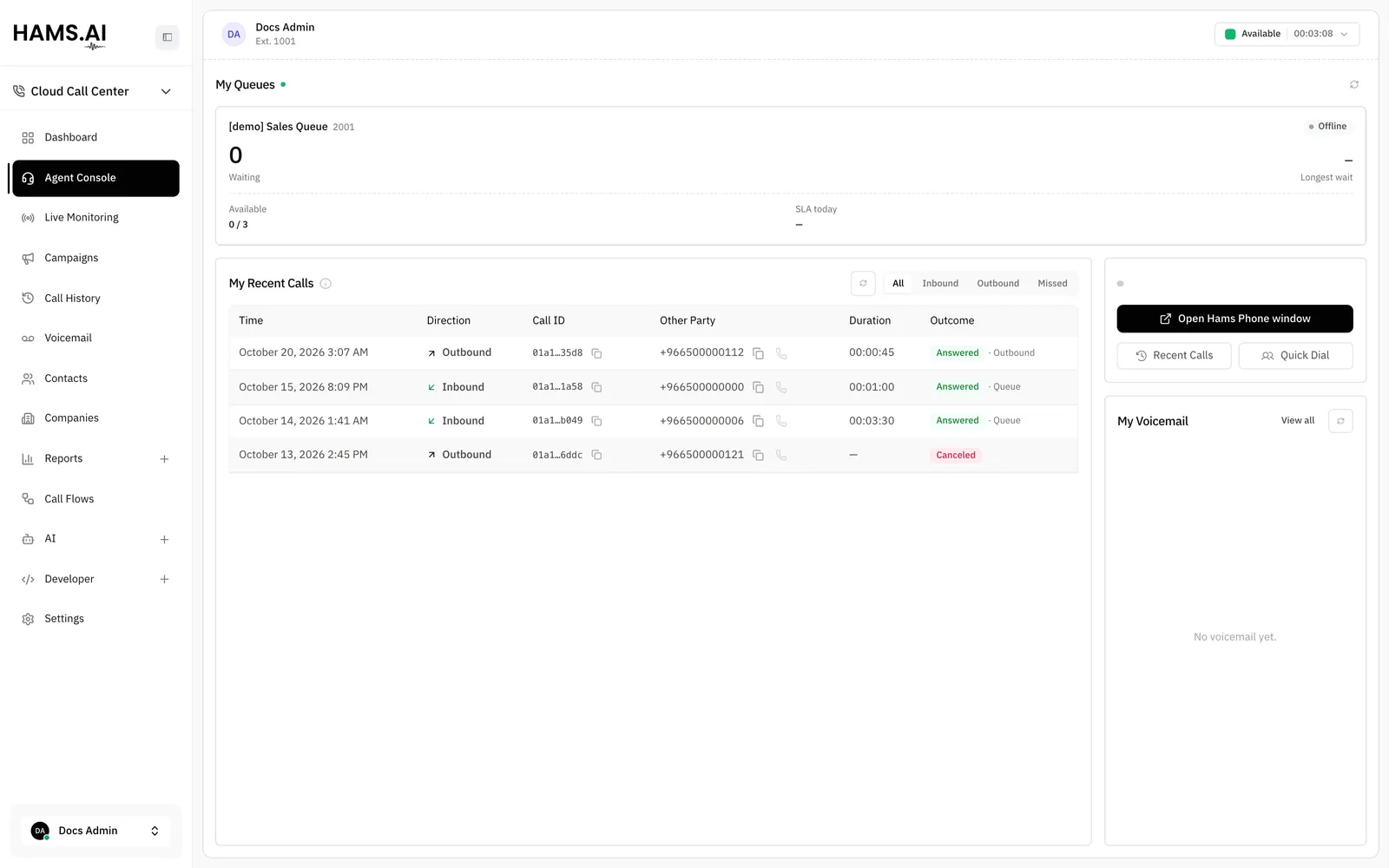
Task: Copy phone number +966500000000
Action: point(758,387)
